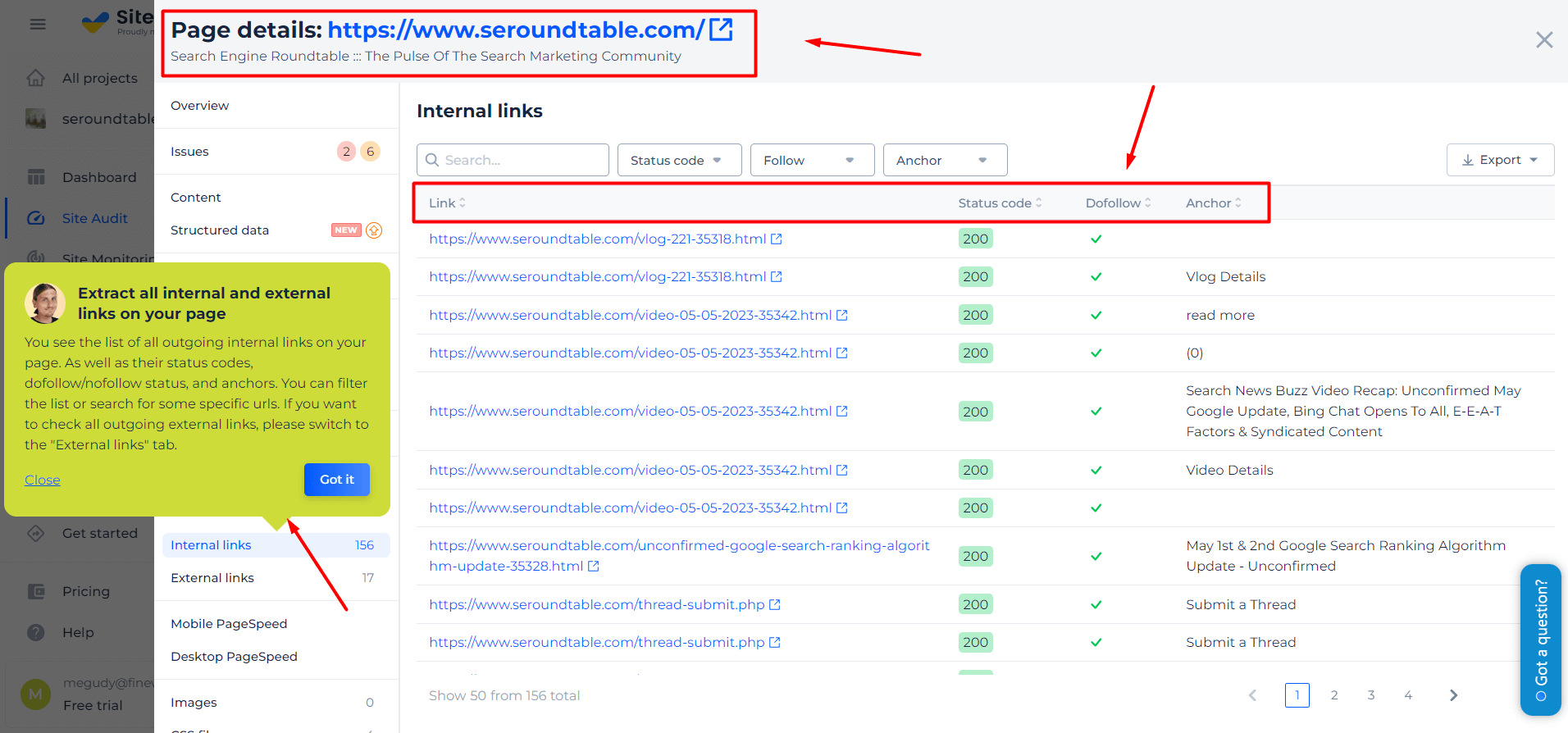
Task: Click the All projects home icon
Action: (x=36, y=78)
